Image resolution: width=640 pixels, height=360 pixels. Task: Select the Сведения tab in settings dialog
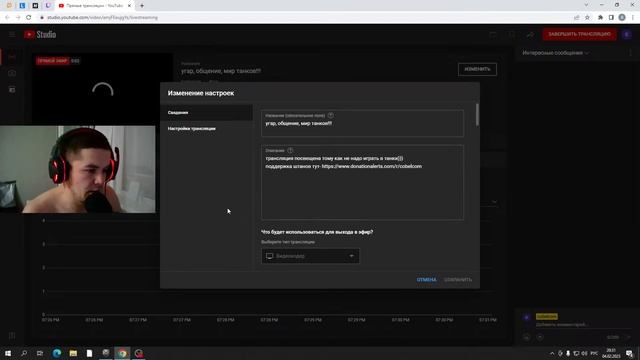tap(207, 113)
